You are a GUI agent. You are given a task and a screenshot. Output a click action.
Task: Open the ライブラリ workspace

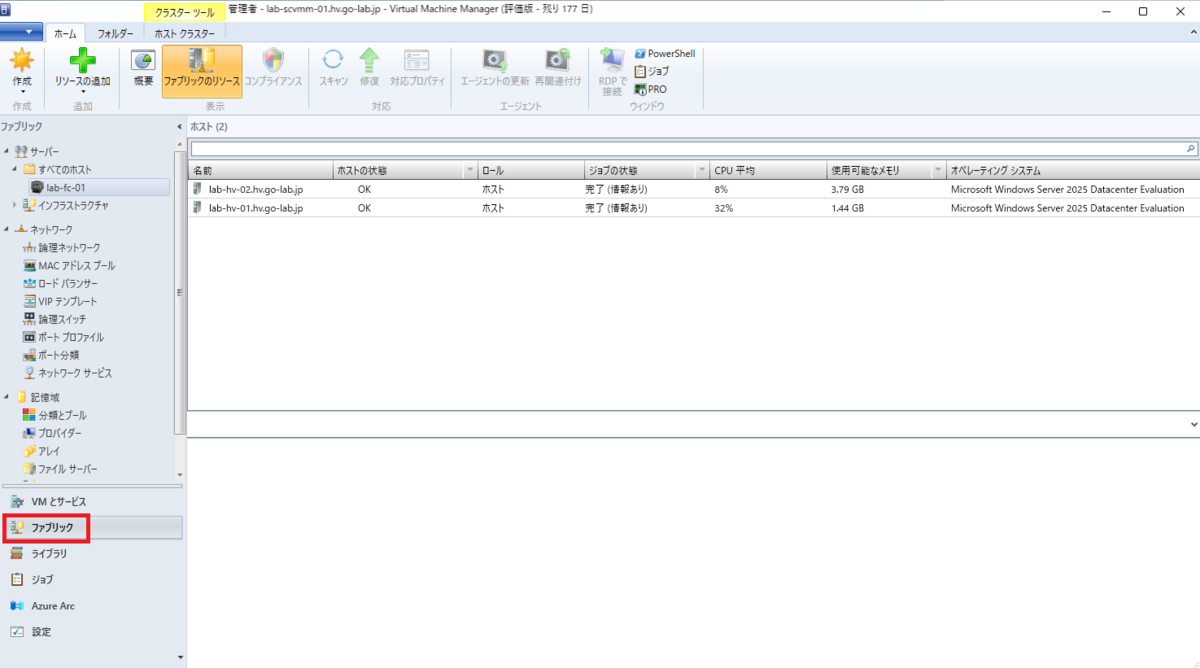(91, 553)
